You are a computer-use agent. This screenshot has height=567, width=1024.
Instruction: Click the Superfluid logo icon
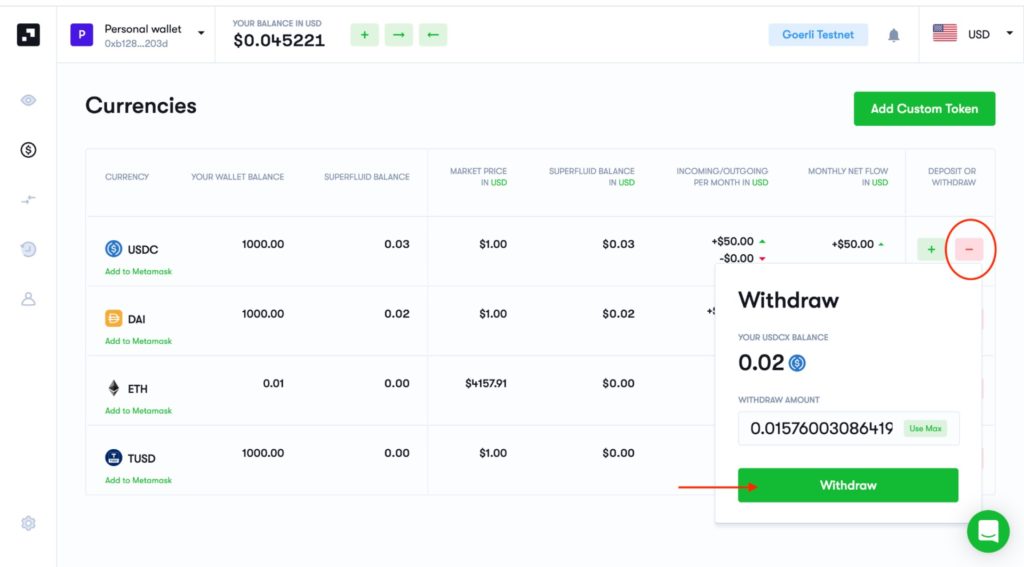28,35
